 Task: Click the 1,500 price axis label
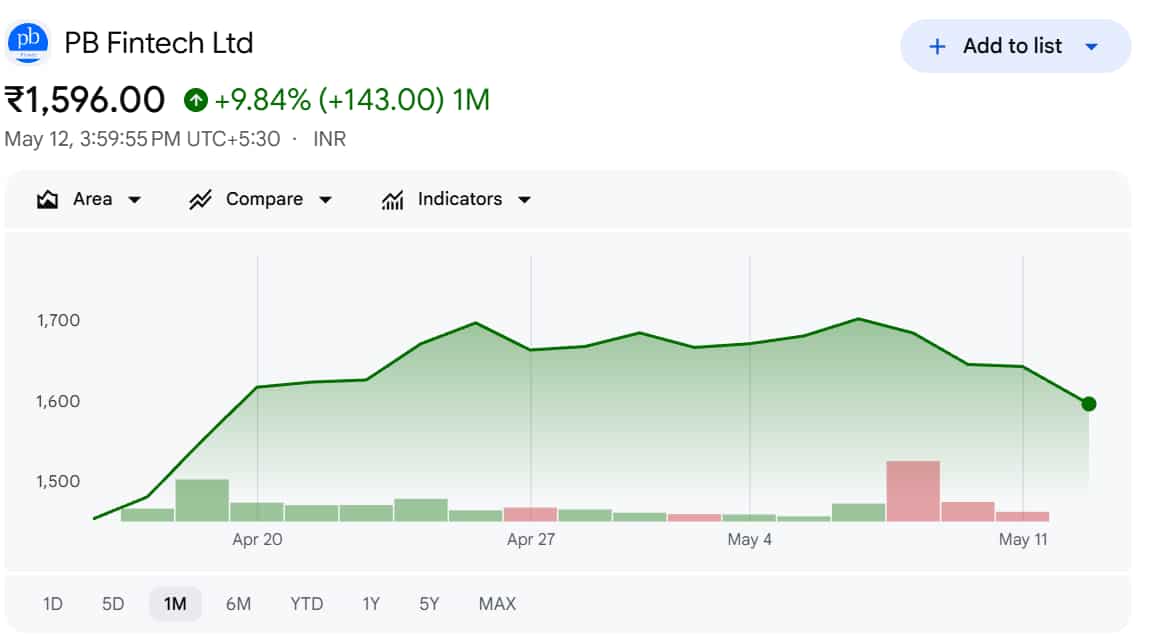58,481
